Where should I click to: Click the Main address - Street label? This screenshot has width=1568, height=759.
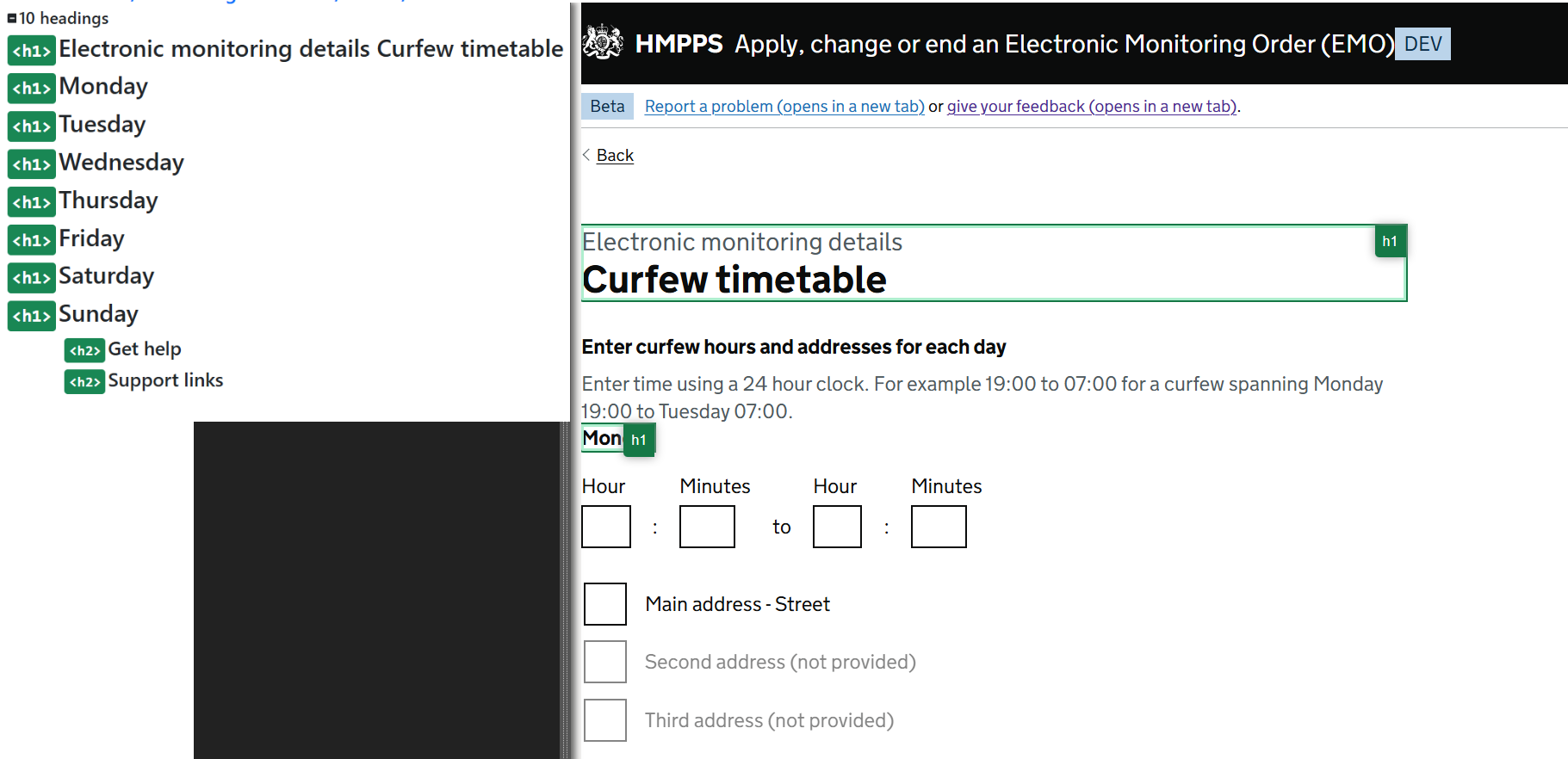738,604
